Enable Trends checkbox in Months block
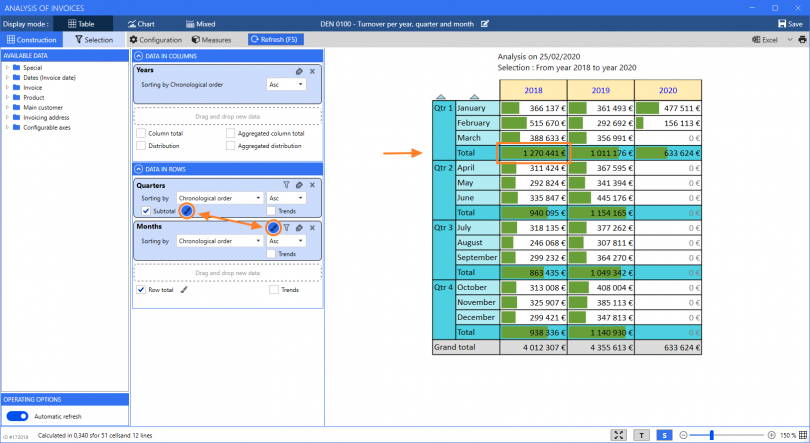The width and height of the screenshot is (810, 443). tap(271, 254)
